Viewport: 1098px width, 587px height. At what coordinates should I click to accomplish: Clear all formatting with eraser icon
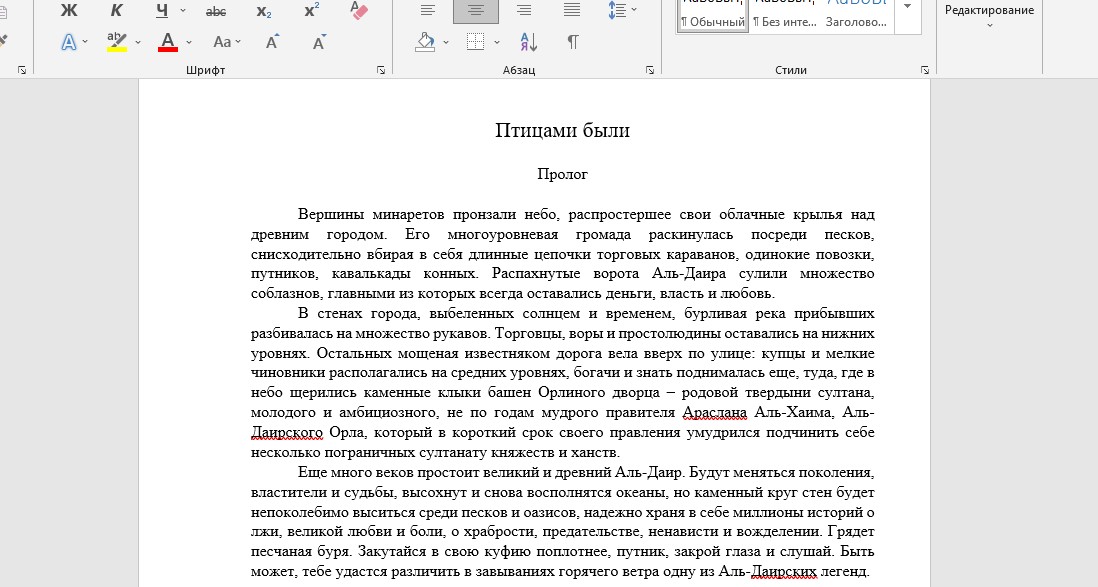click(359, 11)
